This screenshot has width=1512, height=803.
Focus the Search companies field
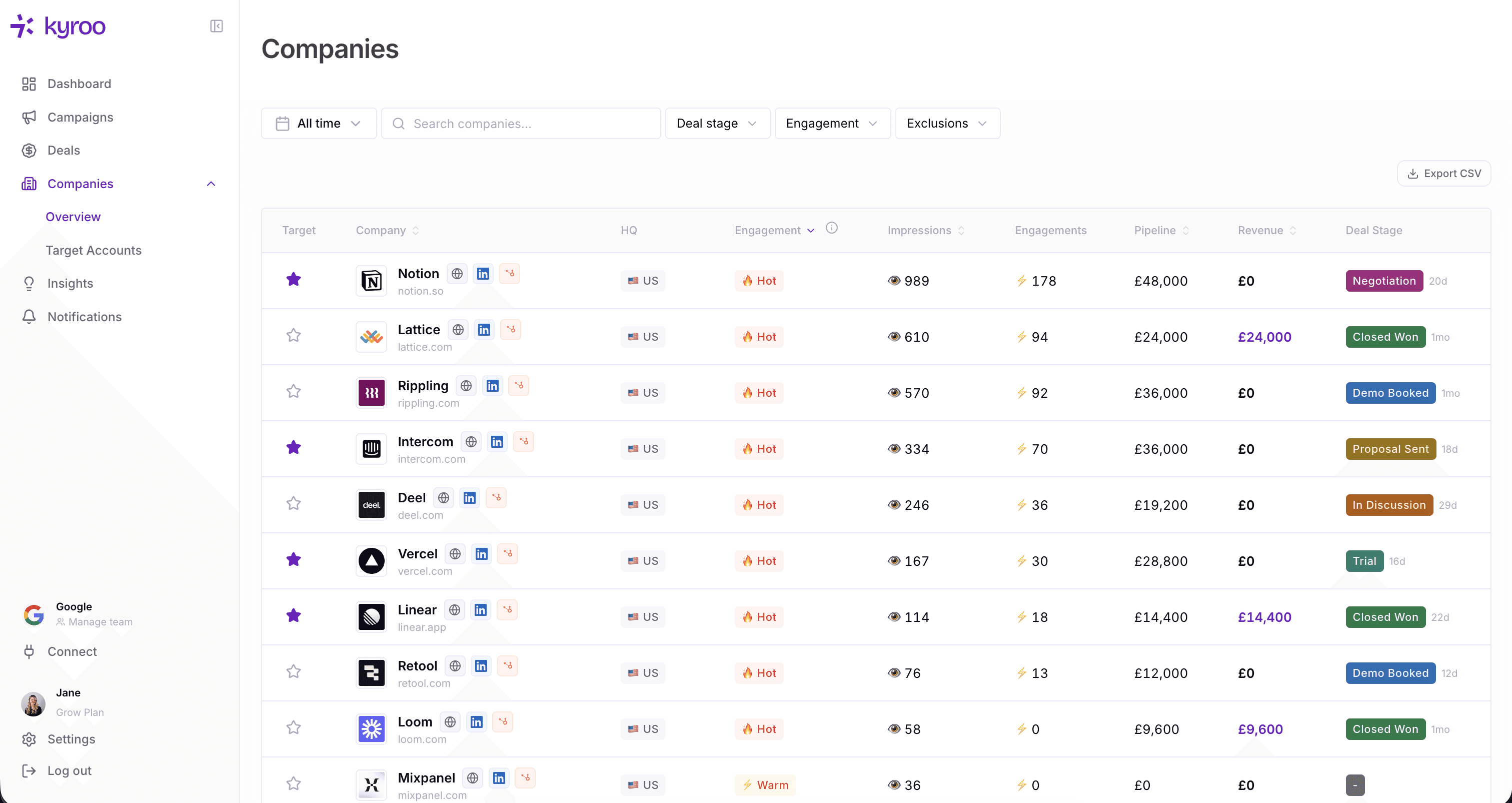click(521, 123)
